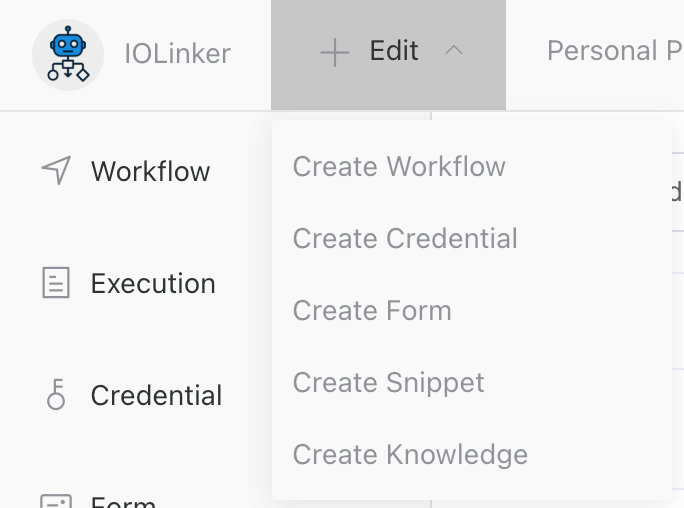Open Form in the sidebar
This screenshot has width=684, height=508.
(x=122, y=502)
